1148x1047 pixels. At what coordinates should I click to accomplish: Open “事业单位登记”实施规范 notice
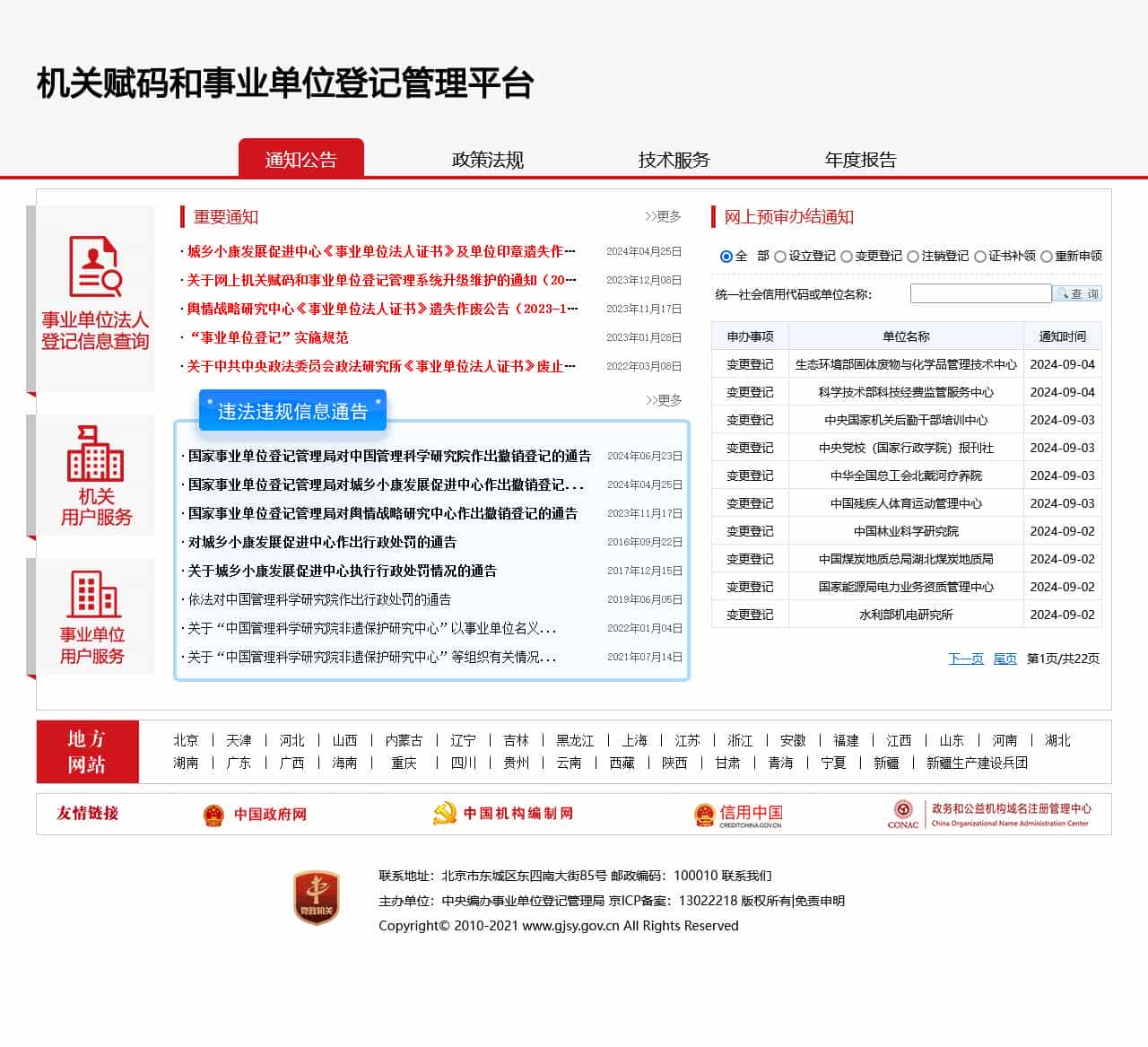click(x=267, y=337)
